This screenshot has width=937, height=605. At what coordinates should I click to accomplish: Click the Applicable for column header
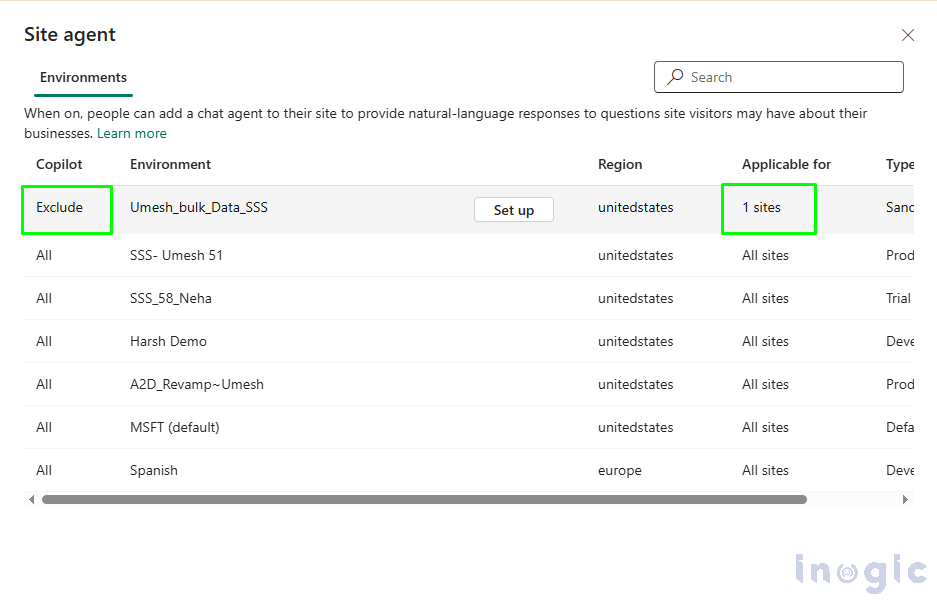(786, 164)
